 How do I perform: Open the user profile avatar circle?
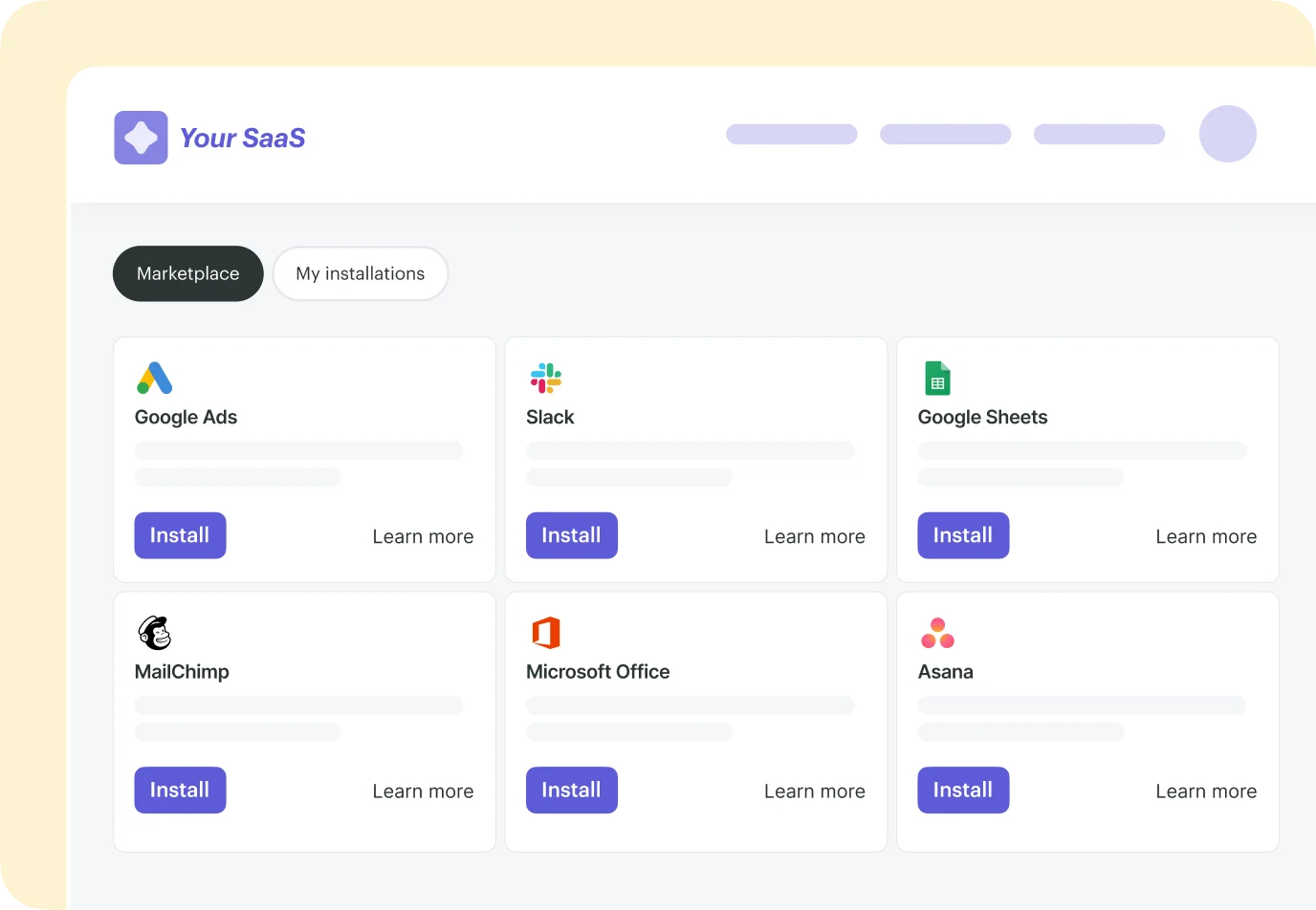1227,134
